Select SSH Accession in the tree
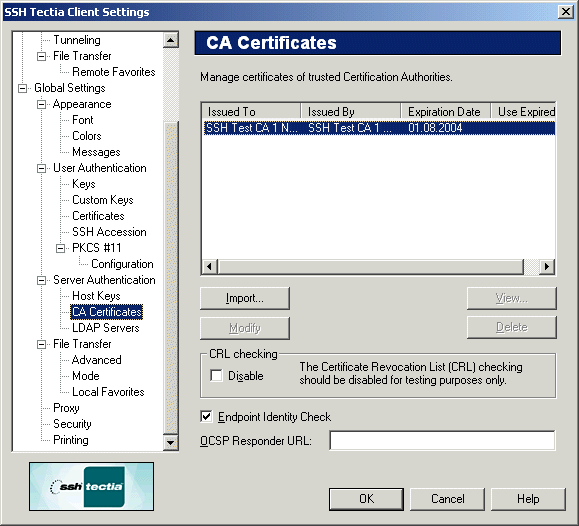Screen dimensions: 579x526 109,232
